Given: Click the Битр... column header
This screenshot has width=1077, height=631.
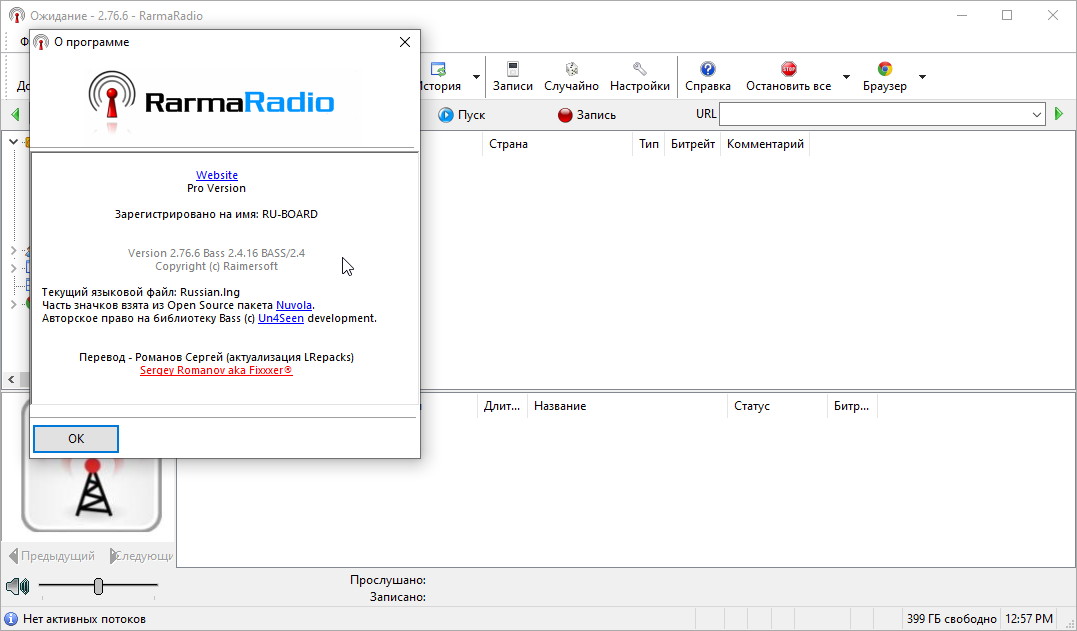Looking at the screenshot, I should [852, 406].
